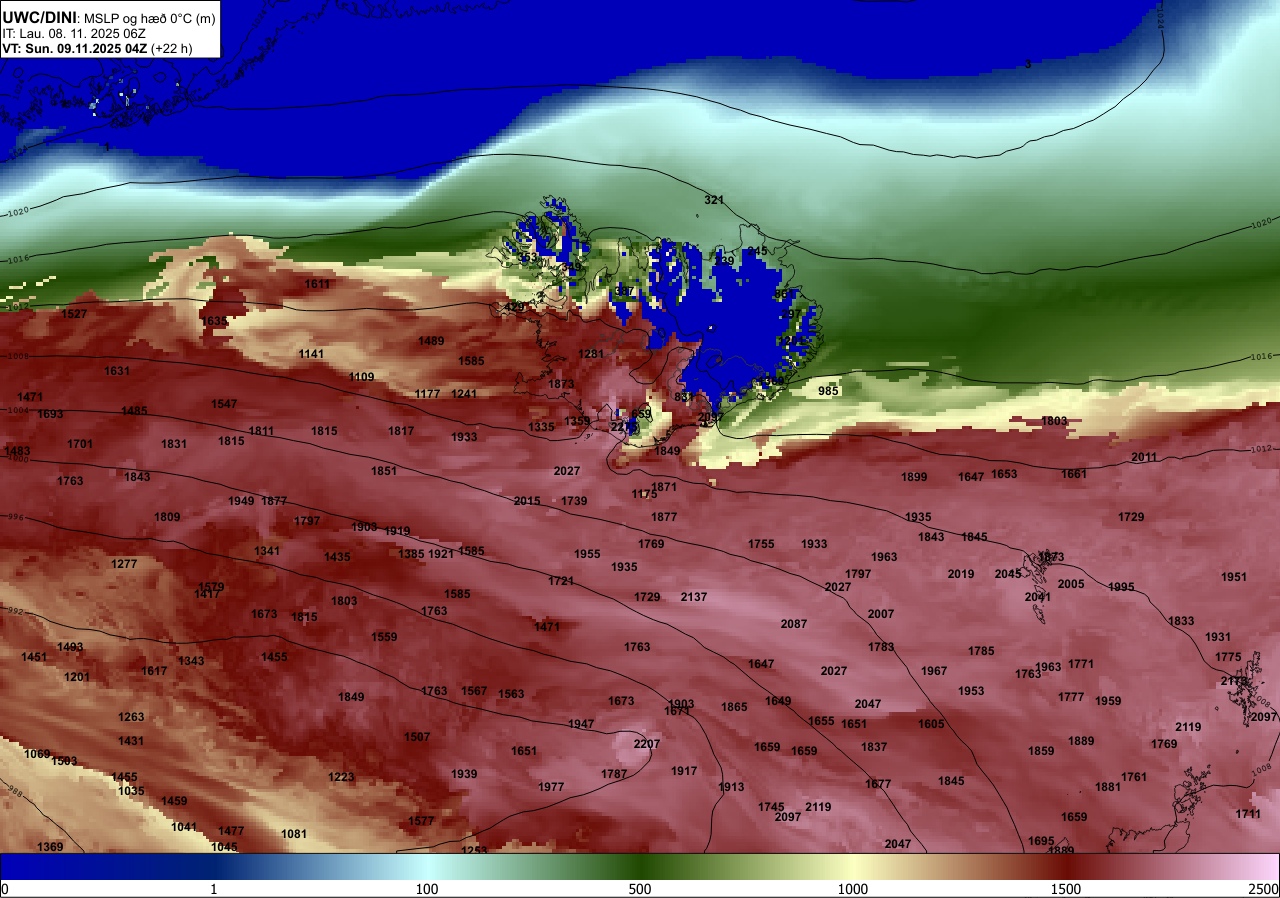Click the map value 1201
Image resolution: width=1280 pixels, height=898 pixels.
77,677
